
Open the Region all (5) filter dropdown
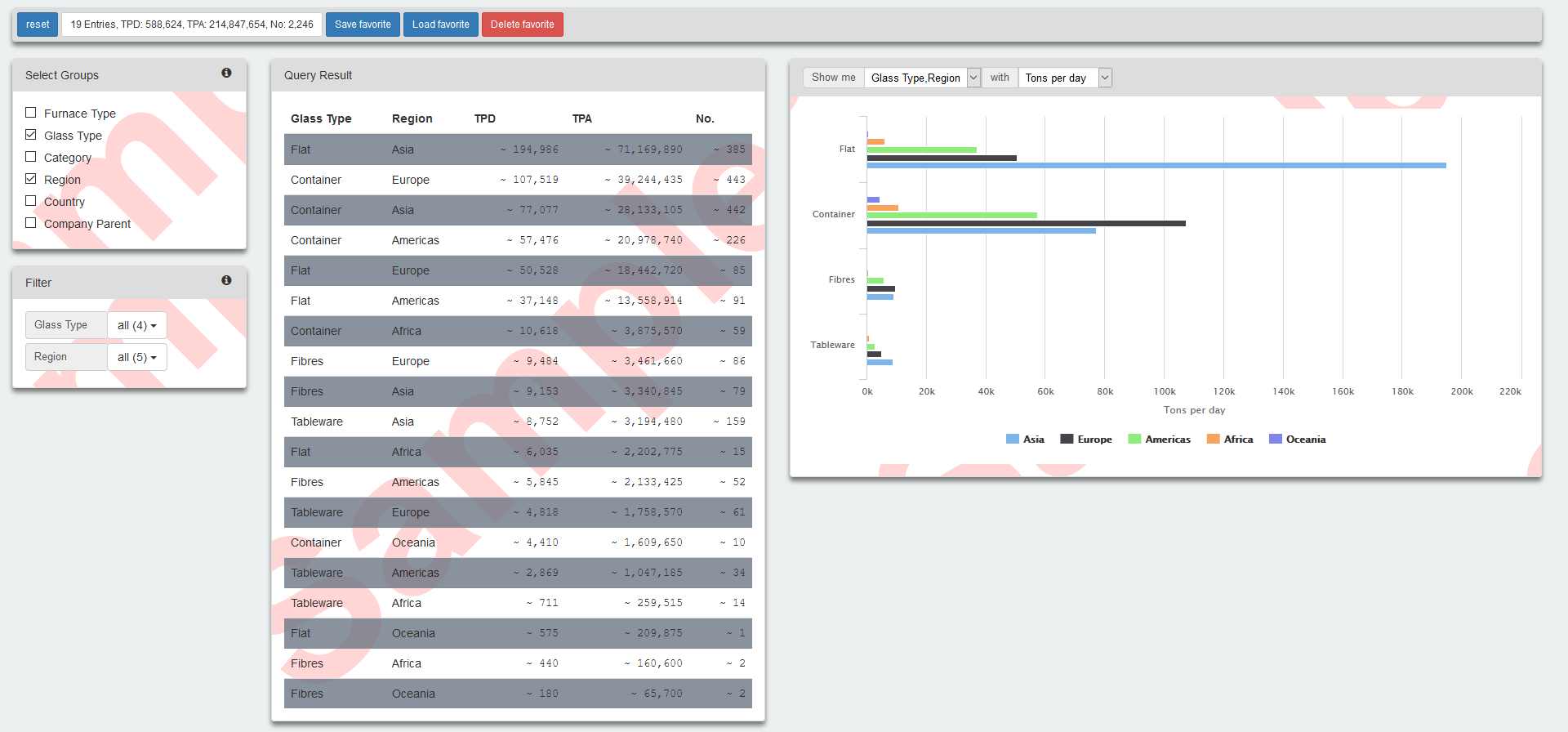137,357
